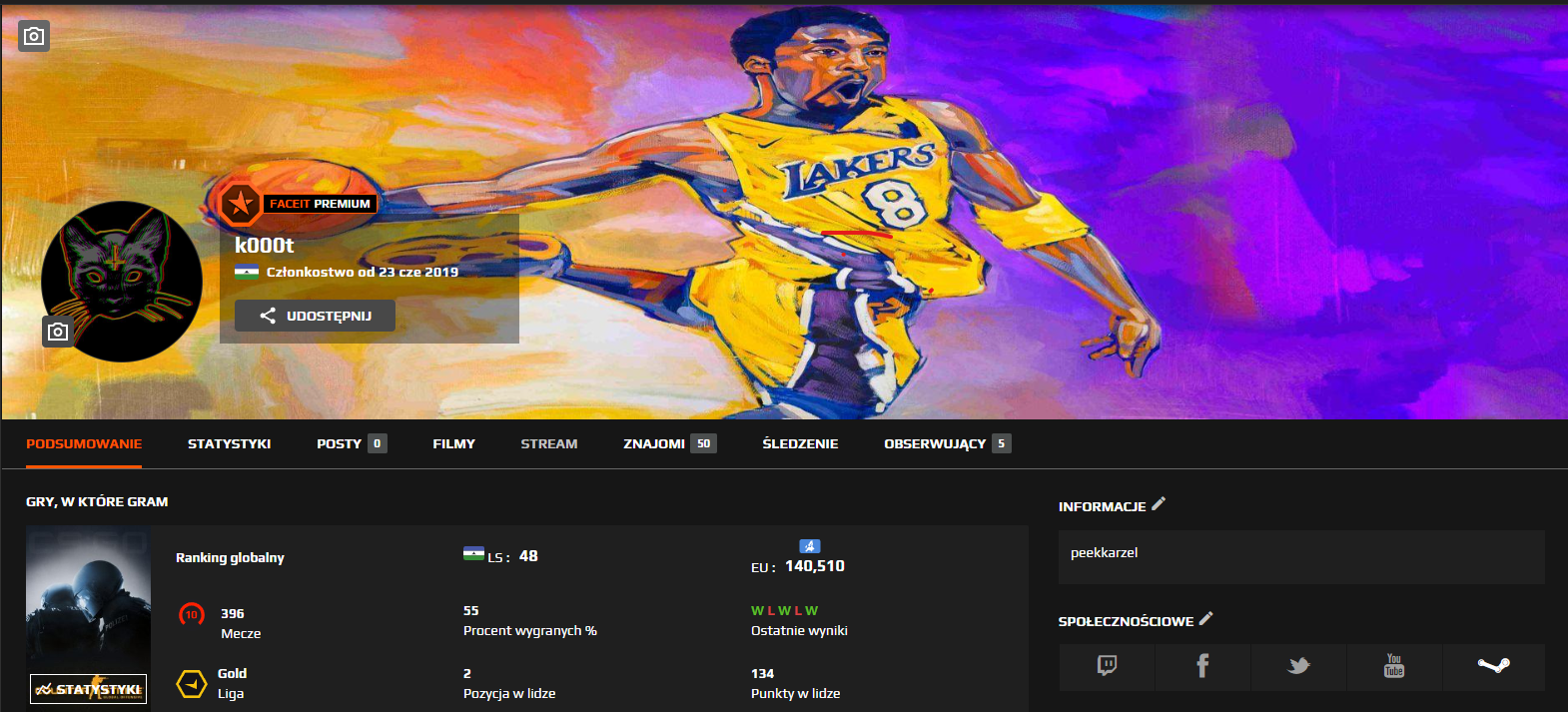
Task: Switch to the Statystyki tab
Action: [x=229, y=444]
